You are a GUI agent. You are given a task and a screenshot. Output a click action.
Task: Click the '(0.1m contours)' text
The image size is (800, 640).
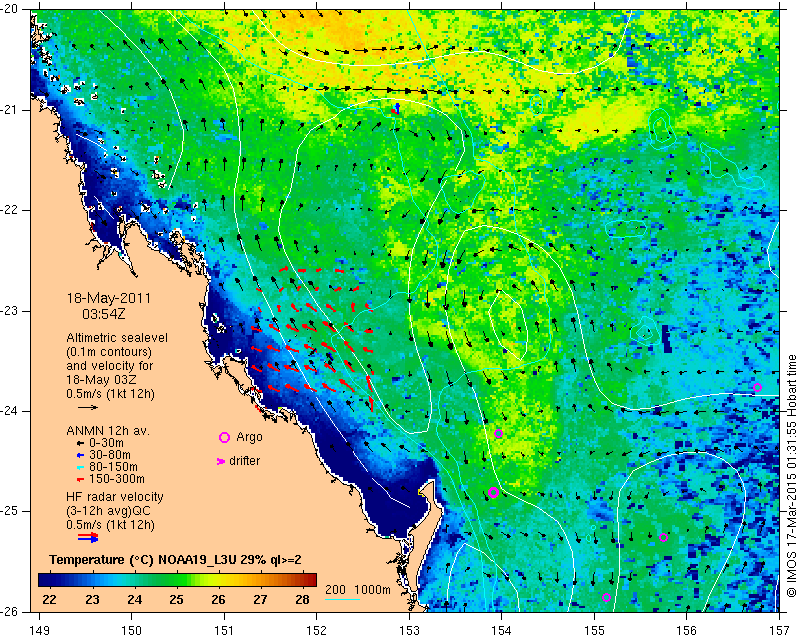pos(109,352)
